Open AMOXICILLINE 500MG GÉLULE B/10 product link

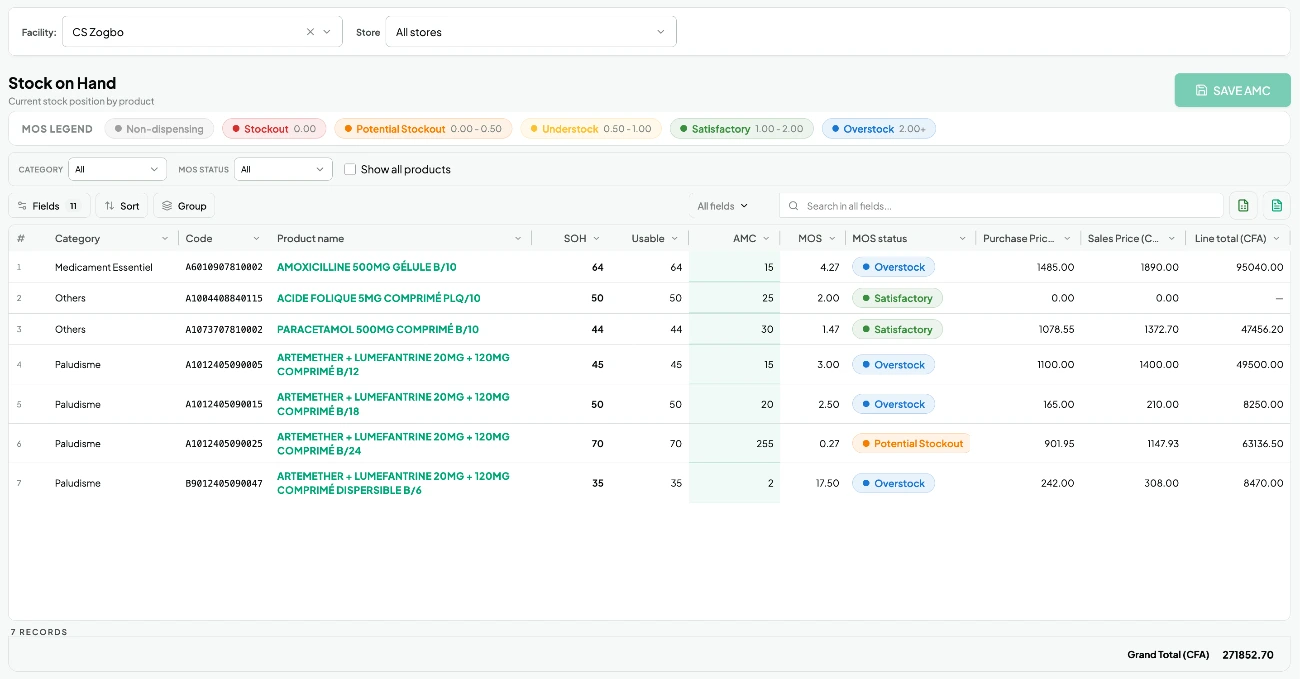366,267
